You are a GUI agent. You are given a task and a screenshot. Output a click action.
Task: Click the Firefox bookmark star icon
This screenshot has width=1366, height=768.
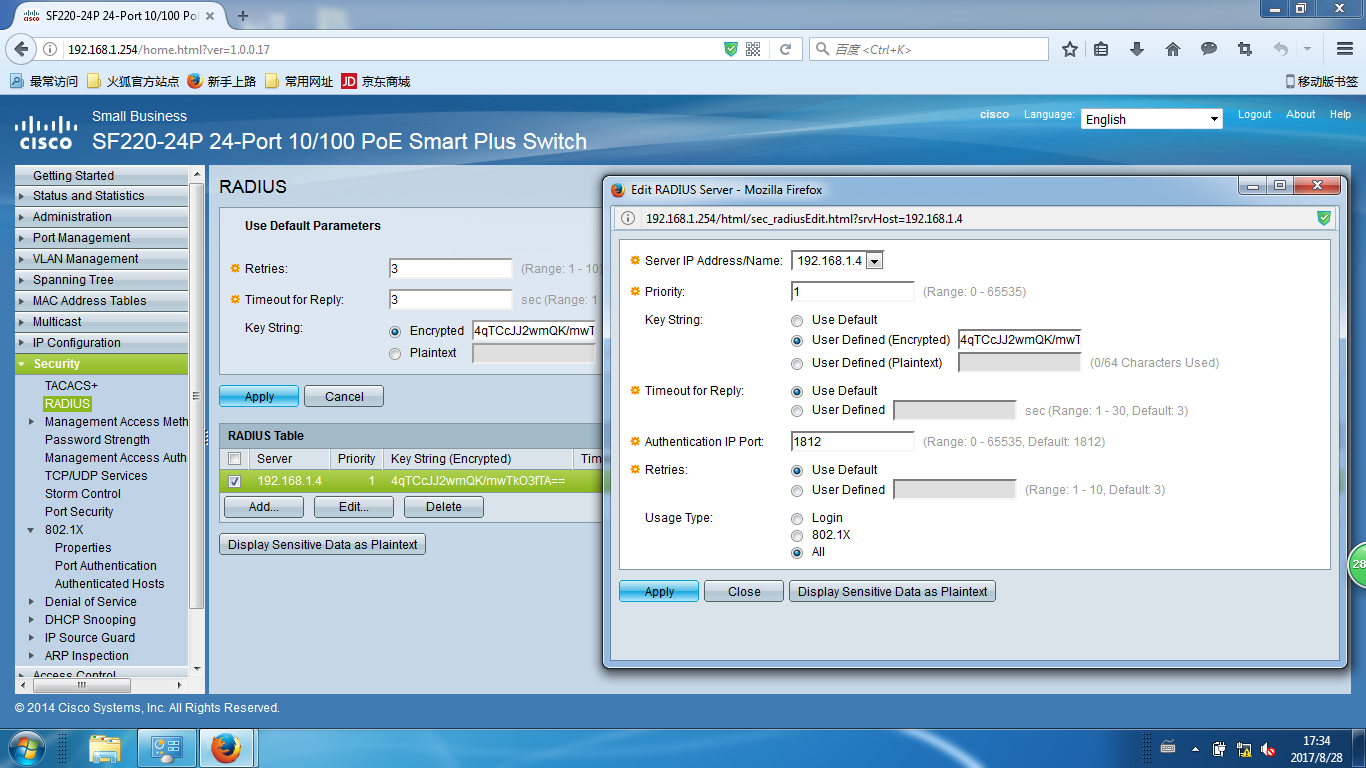point(1069,49)
